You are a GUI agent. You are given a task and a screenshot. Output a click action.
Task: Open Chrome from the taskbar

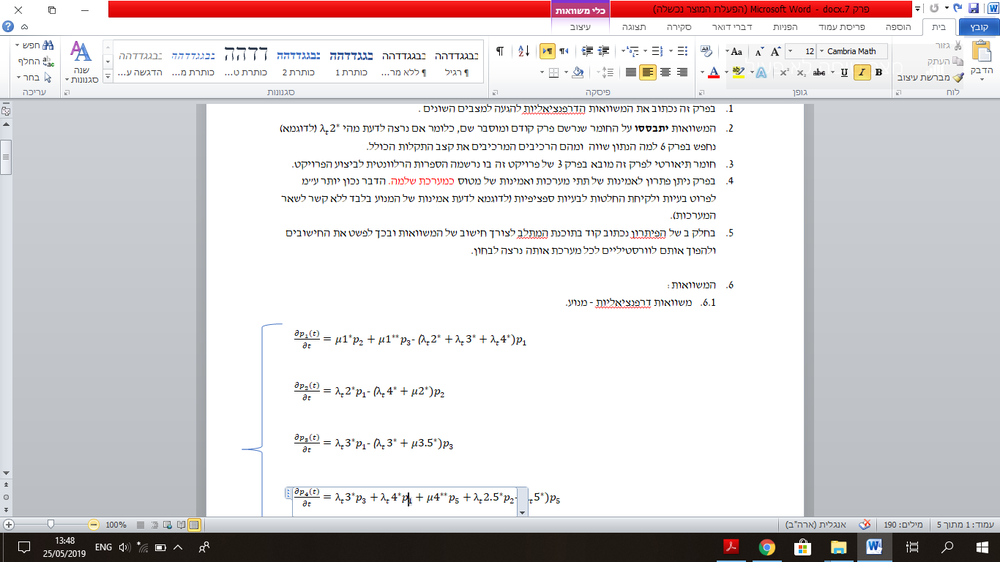[767, 547]
